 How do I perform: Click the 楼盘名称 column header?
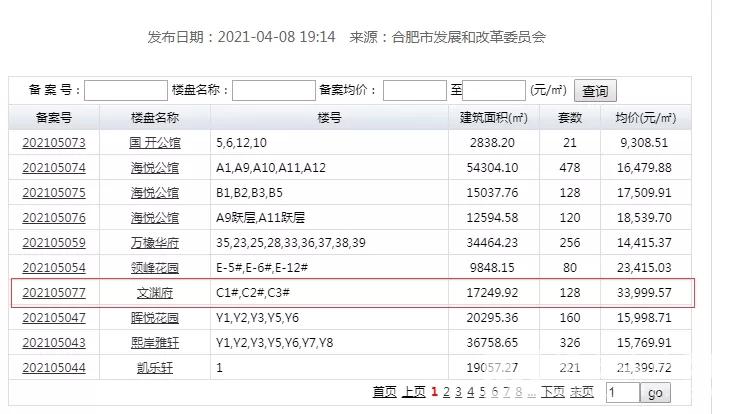pos(155,117)
